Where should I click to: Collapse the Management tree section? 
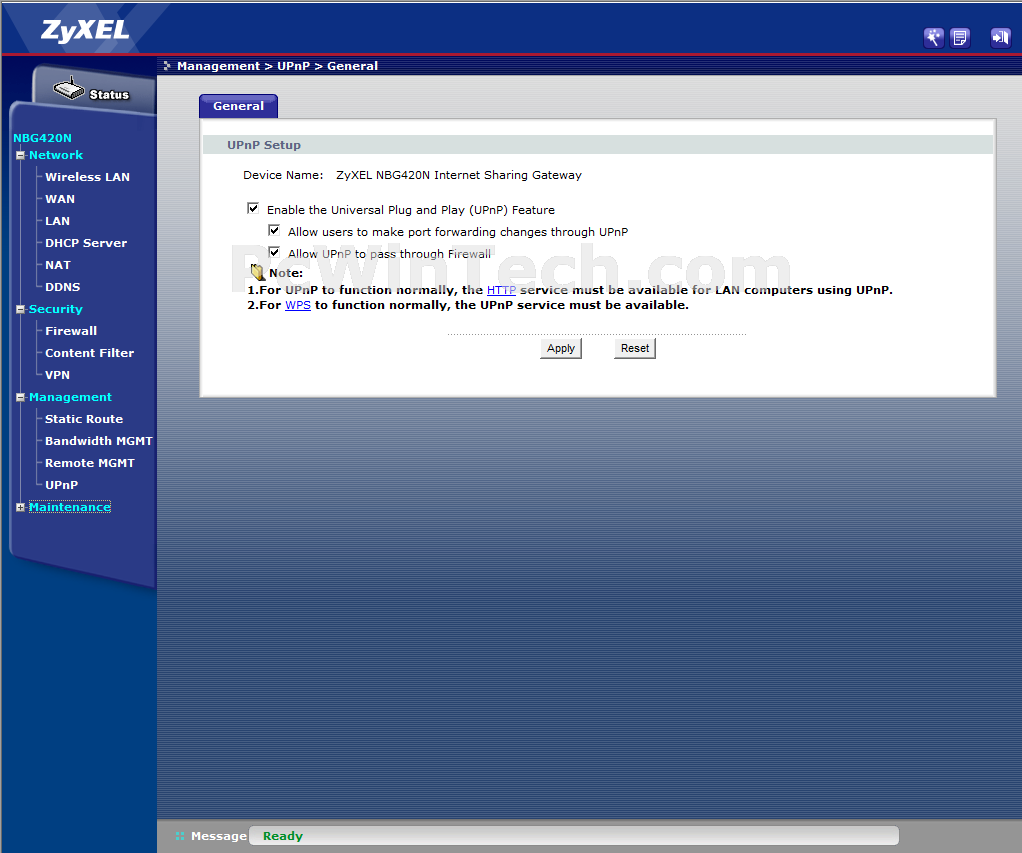[20, 398]
